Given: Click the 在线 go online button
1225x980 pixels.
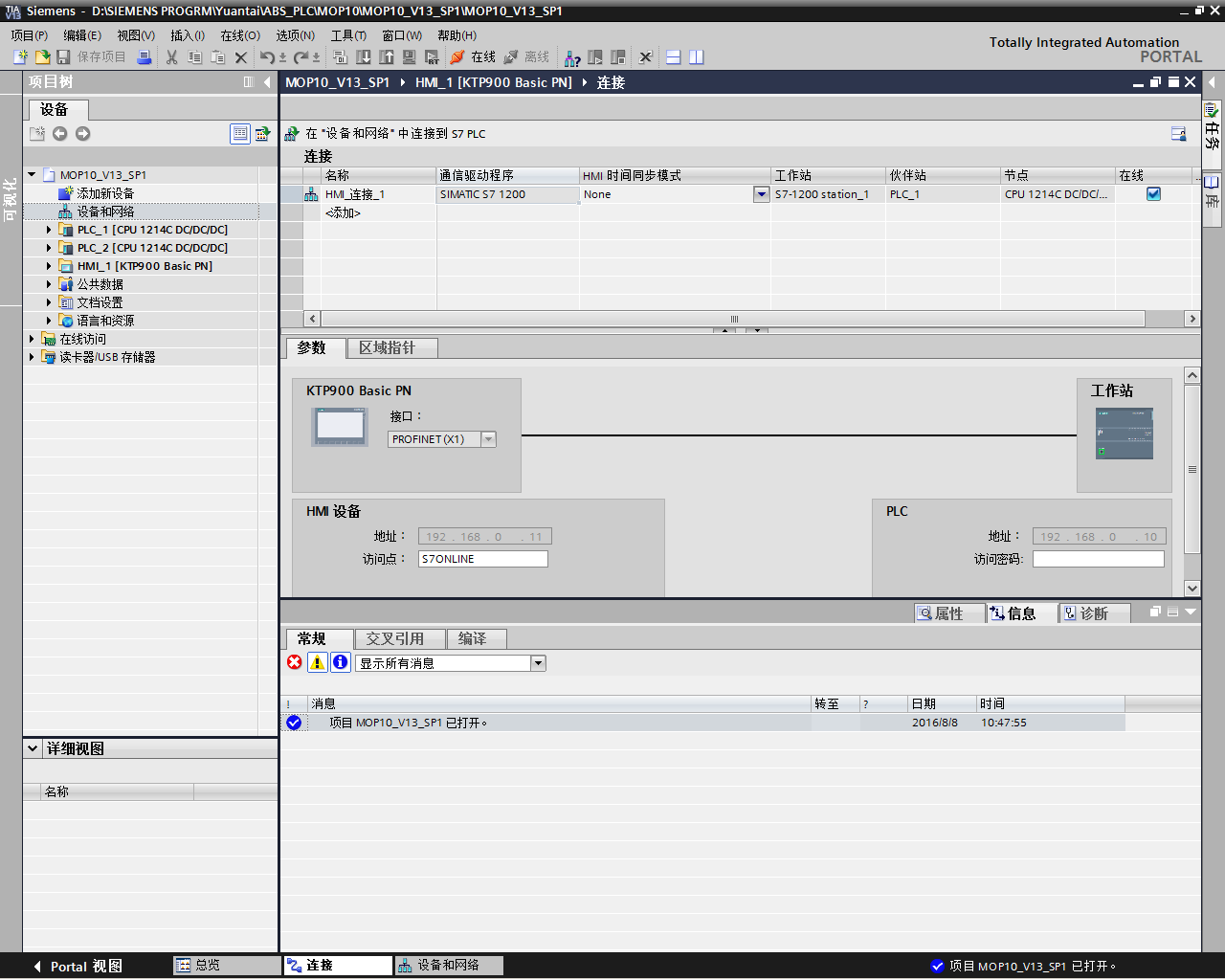Looking at the screenshot, I should [473, 57].
